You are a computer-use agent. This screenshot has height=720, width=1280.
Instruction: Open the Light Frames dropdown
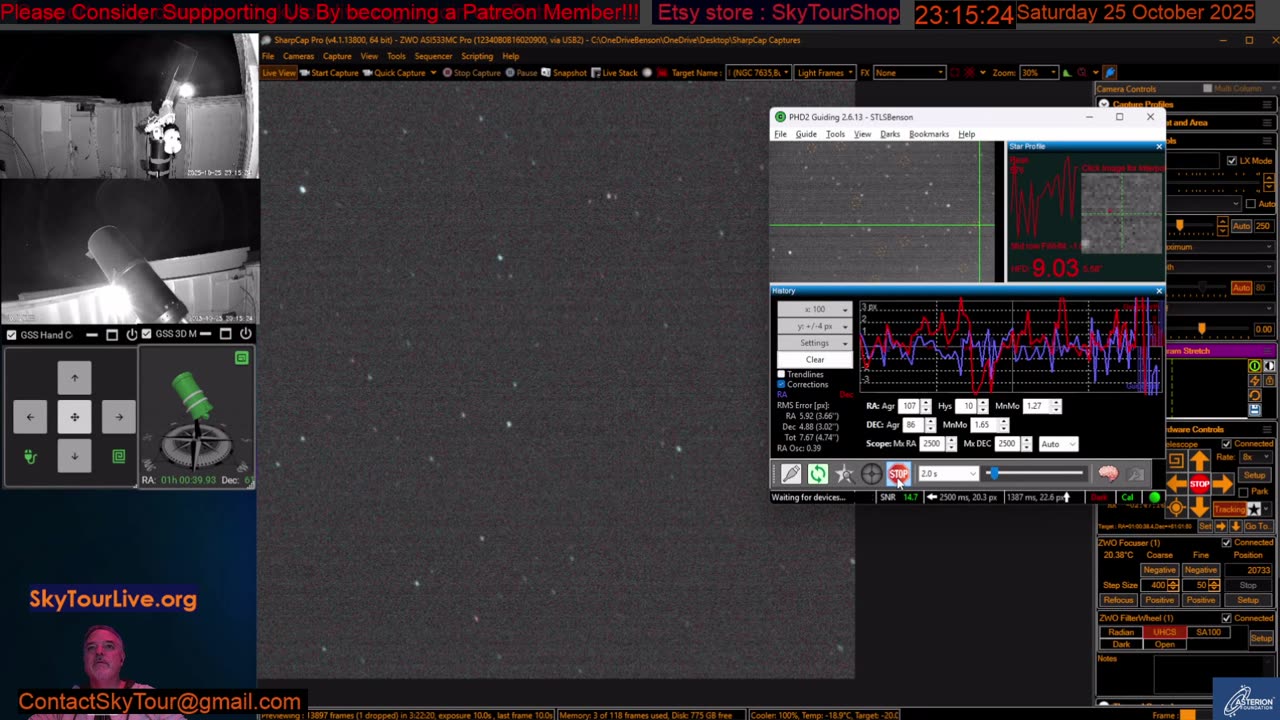coord(824,72)
